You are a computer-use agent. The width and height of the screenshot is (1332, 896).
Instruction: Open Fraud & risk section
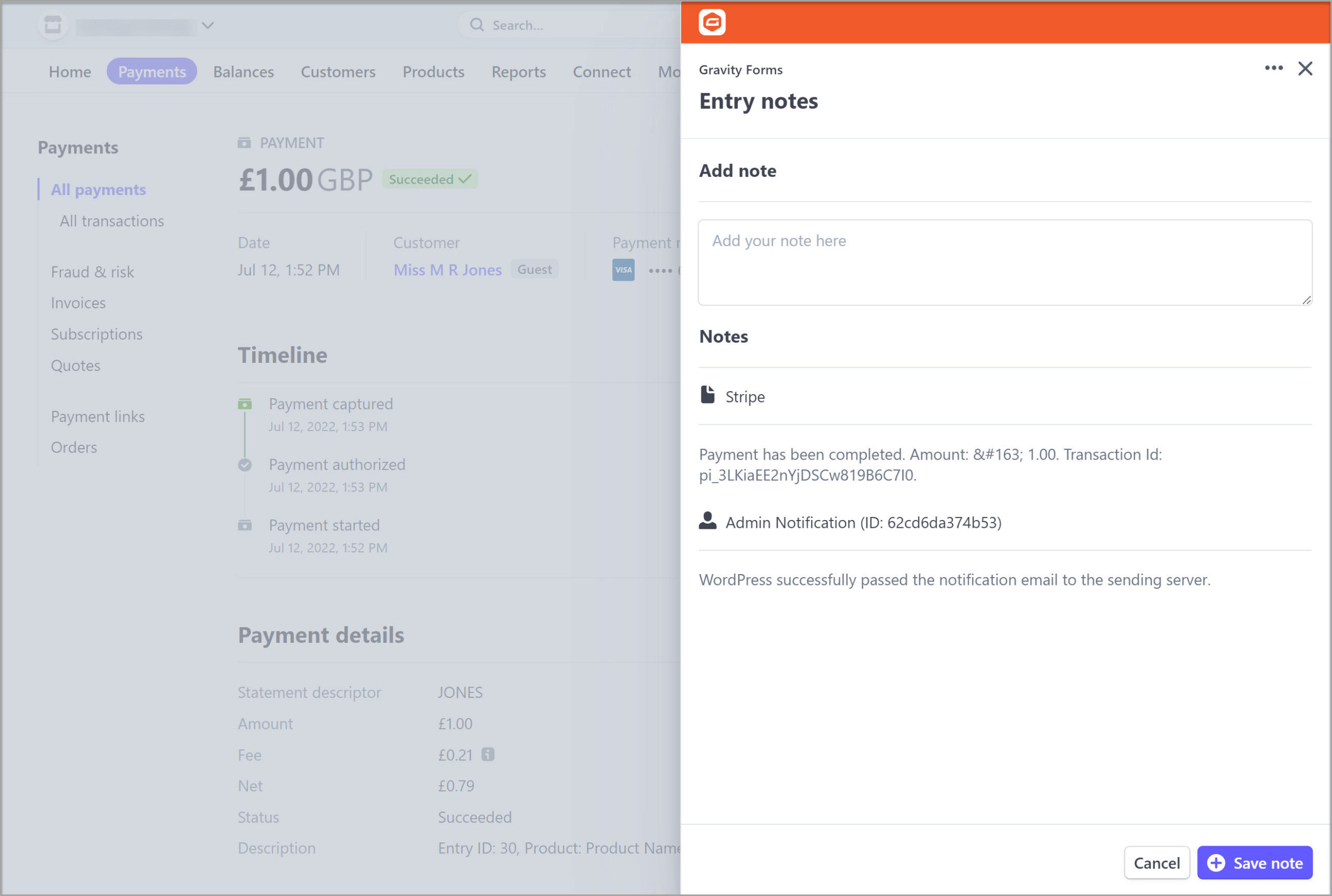(93, 272)
